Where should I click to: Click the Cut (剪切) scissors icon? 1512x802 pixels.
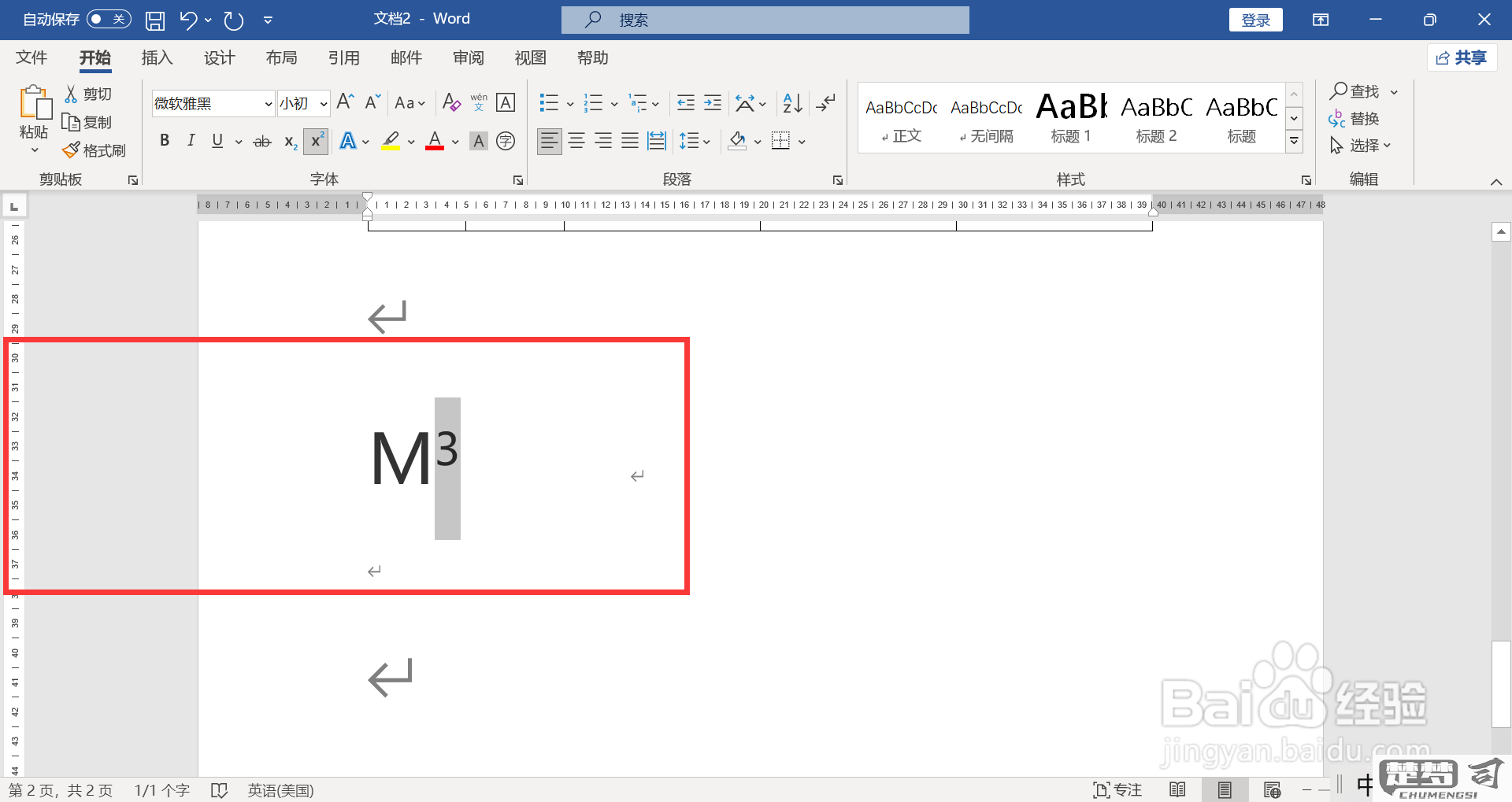click(x=71, y=94)
